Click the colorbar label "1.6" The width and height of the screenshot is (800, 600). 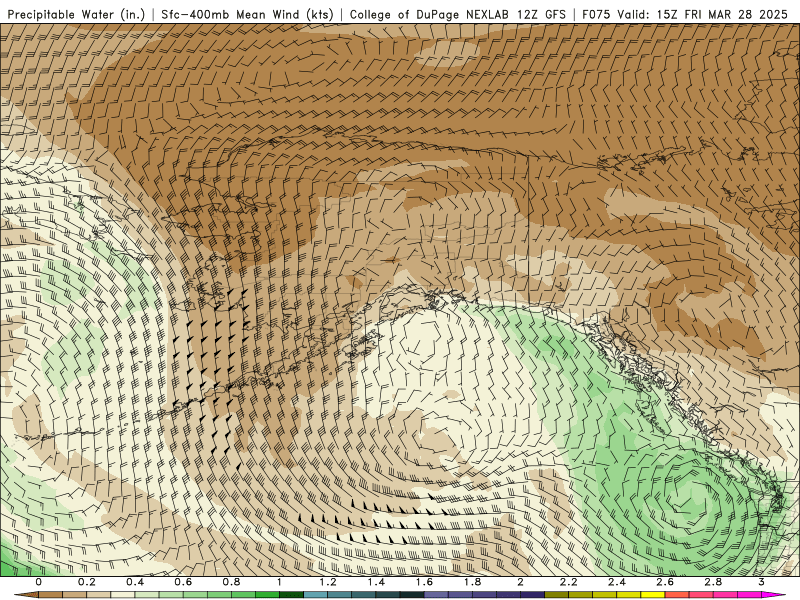424,582
